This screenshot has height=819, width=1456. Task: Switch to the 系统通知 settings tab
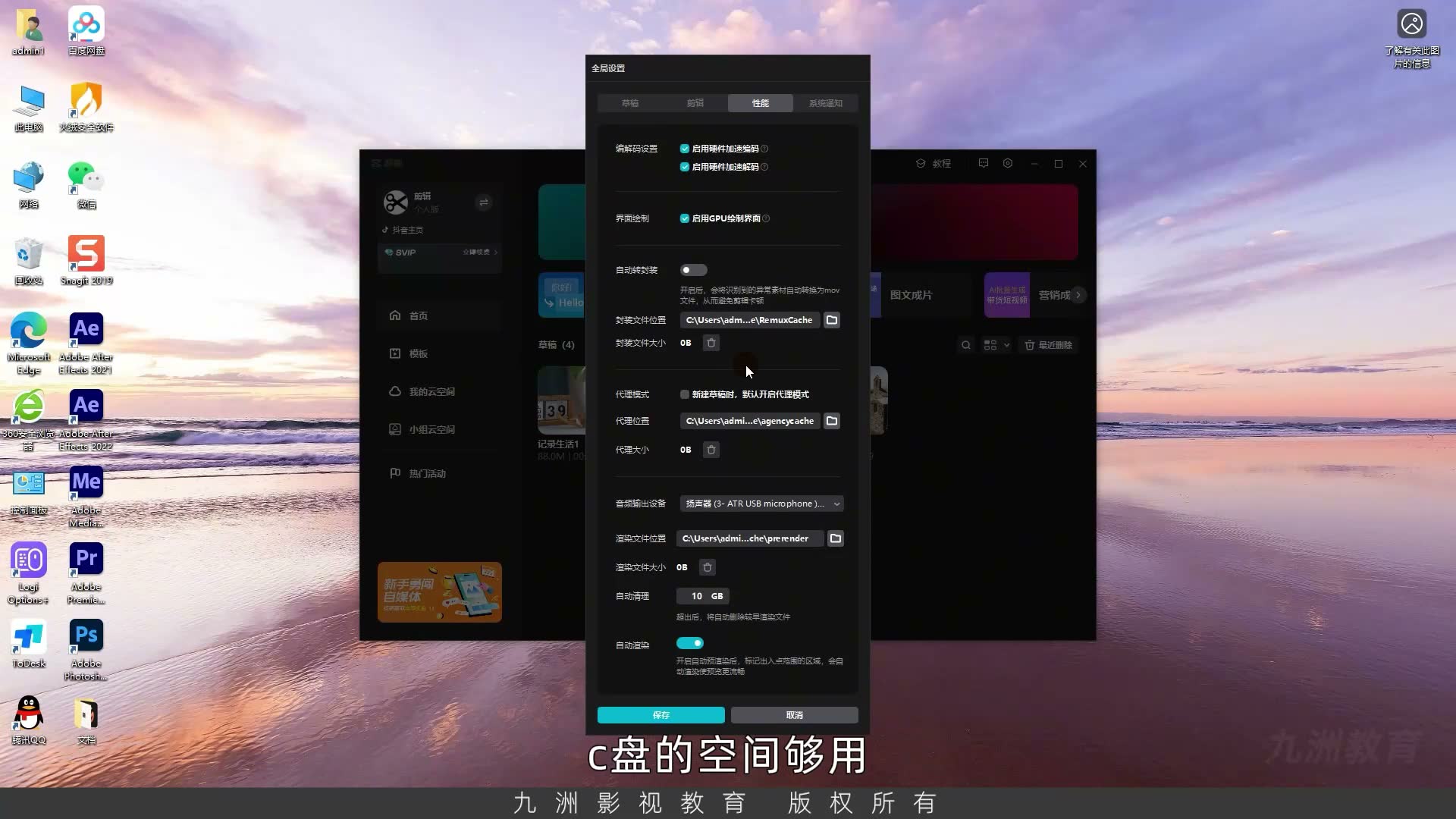pos(826,103)
